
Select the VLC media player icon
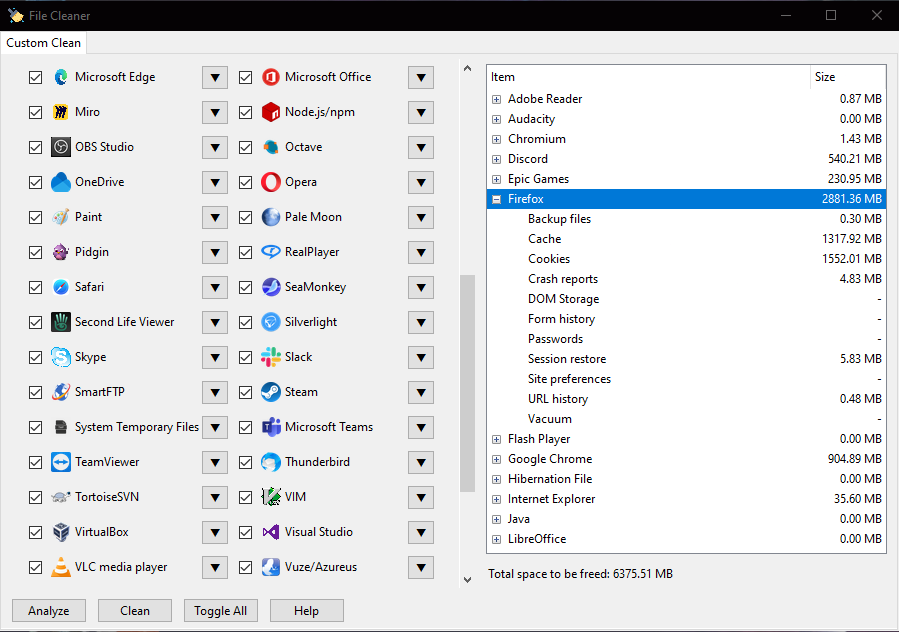[x=60, y=567]
